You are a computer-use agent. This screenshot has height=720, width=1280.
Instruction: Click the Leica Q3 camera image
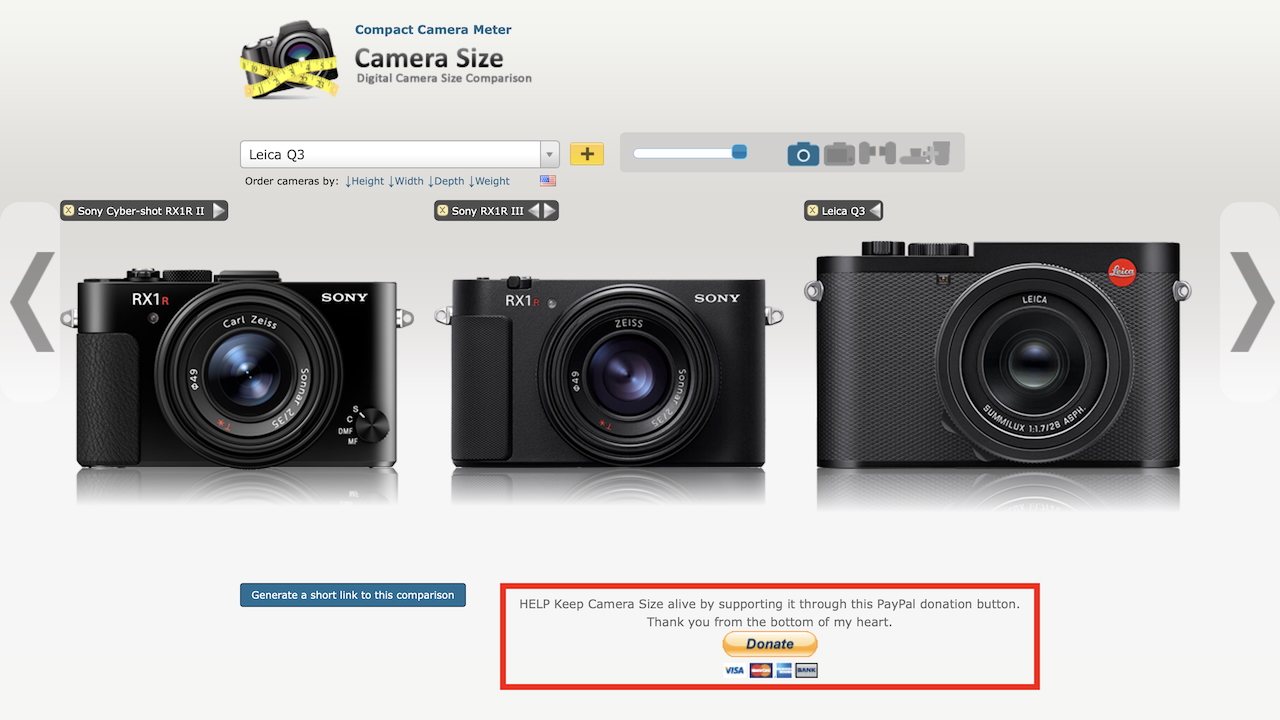(x=998, y=354)
